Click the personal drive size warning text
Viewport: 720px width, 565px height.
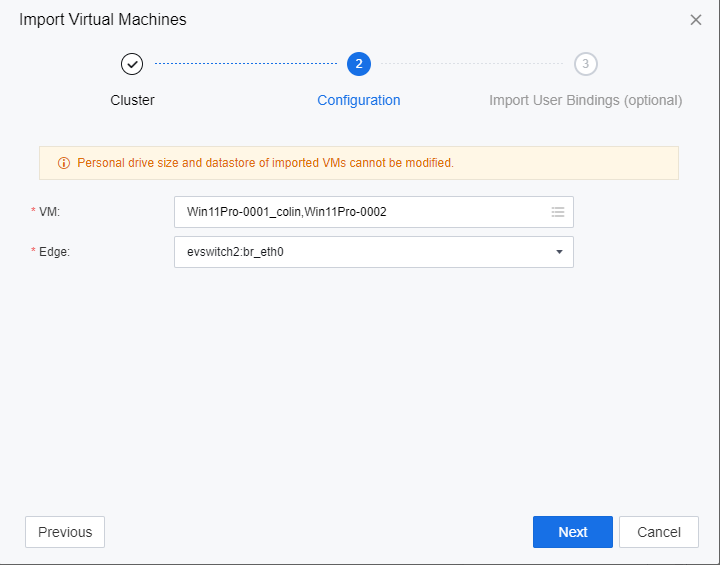tap(265, 163)
